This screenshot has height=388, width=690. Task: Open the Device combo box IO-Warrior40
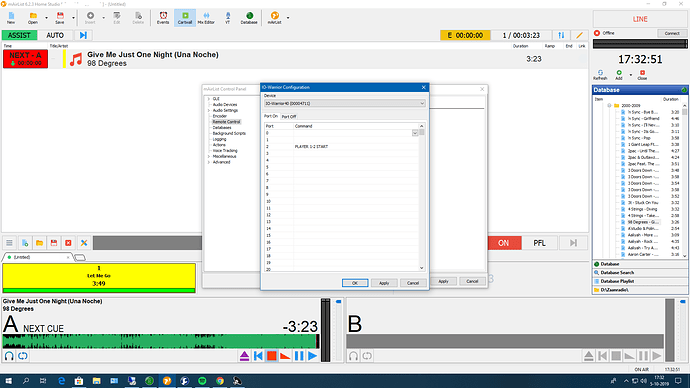[344, 103]
